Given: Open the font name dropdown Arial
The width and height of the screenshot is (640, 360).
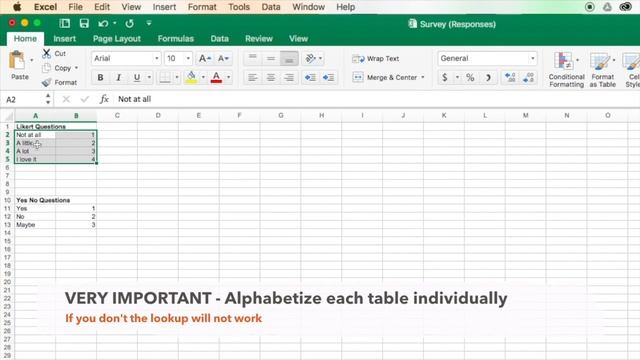Looking at the screenshot, I should 157,58.
